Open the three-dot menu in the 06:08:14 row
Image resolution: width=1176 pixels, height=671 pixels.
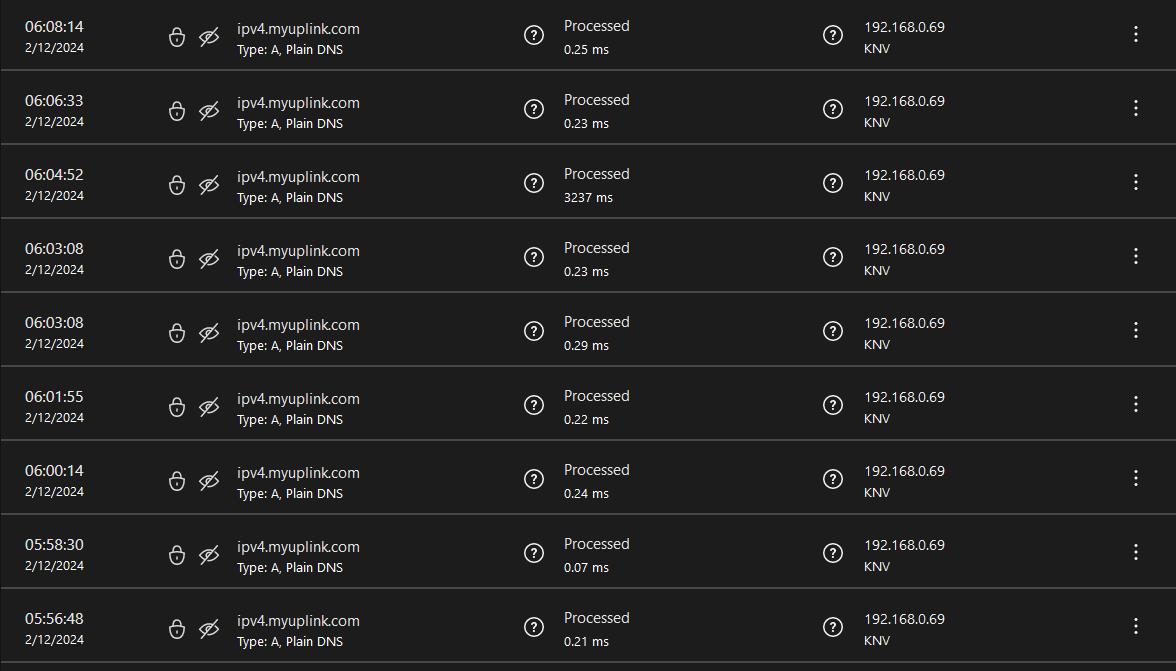[x=1136, y=34]
